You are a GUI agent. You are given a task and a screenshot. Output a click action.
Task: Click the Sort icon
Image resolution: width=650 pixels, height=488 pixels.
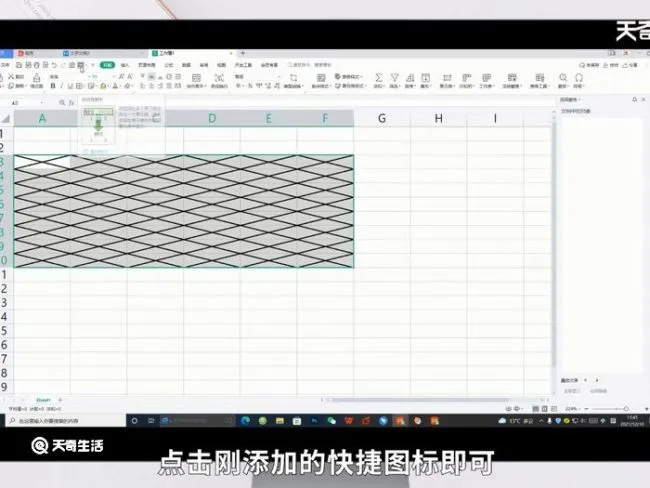410,78
